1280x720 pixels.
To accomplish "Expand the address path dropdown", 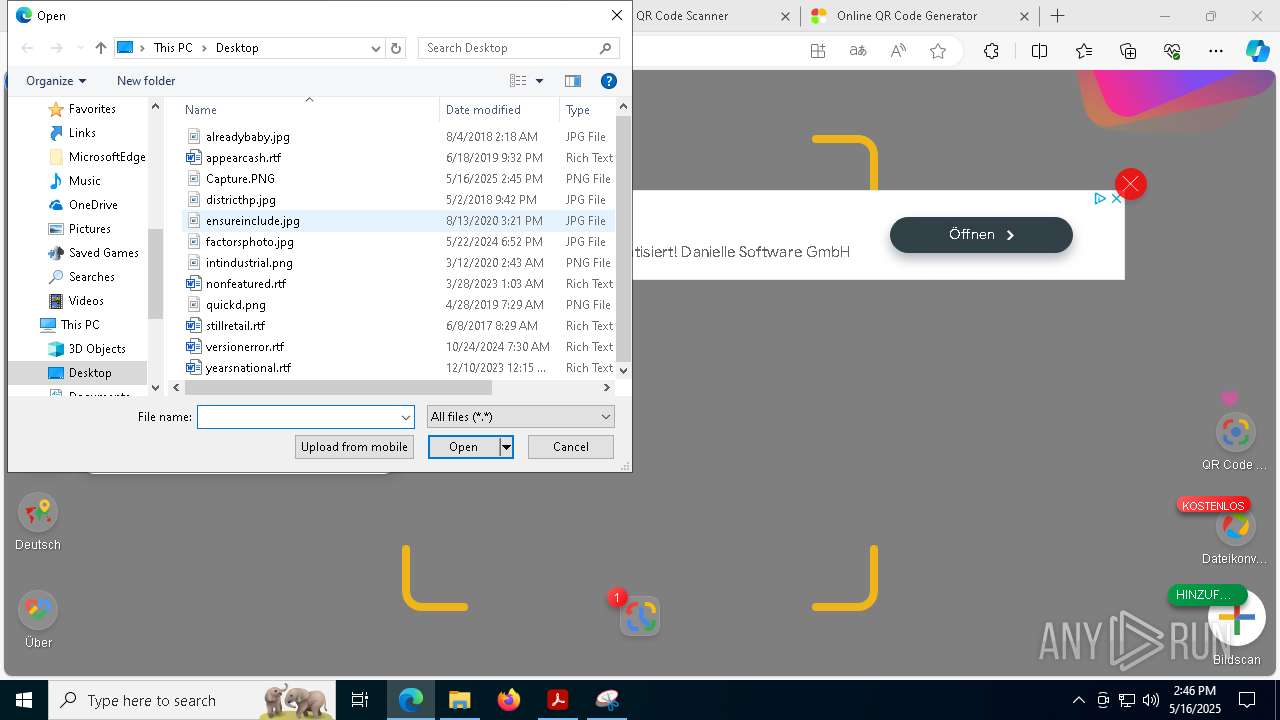I will point(376,48).
